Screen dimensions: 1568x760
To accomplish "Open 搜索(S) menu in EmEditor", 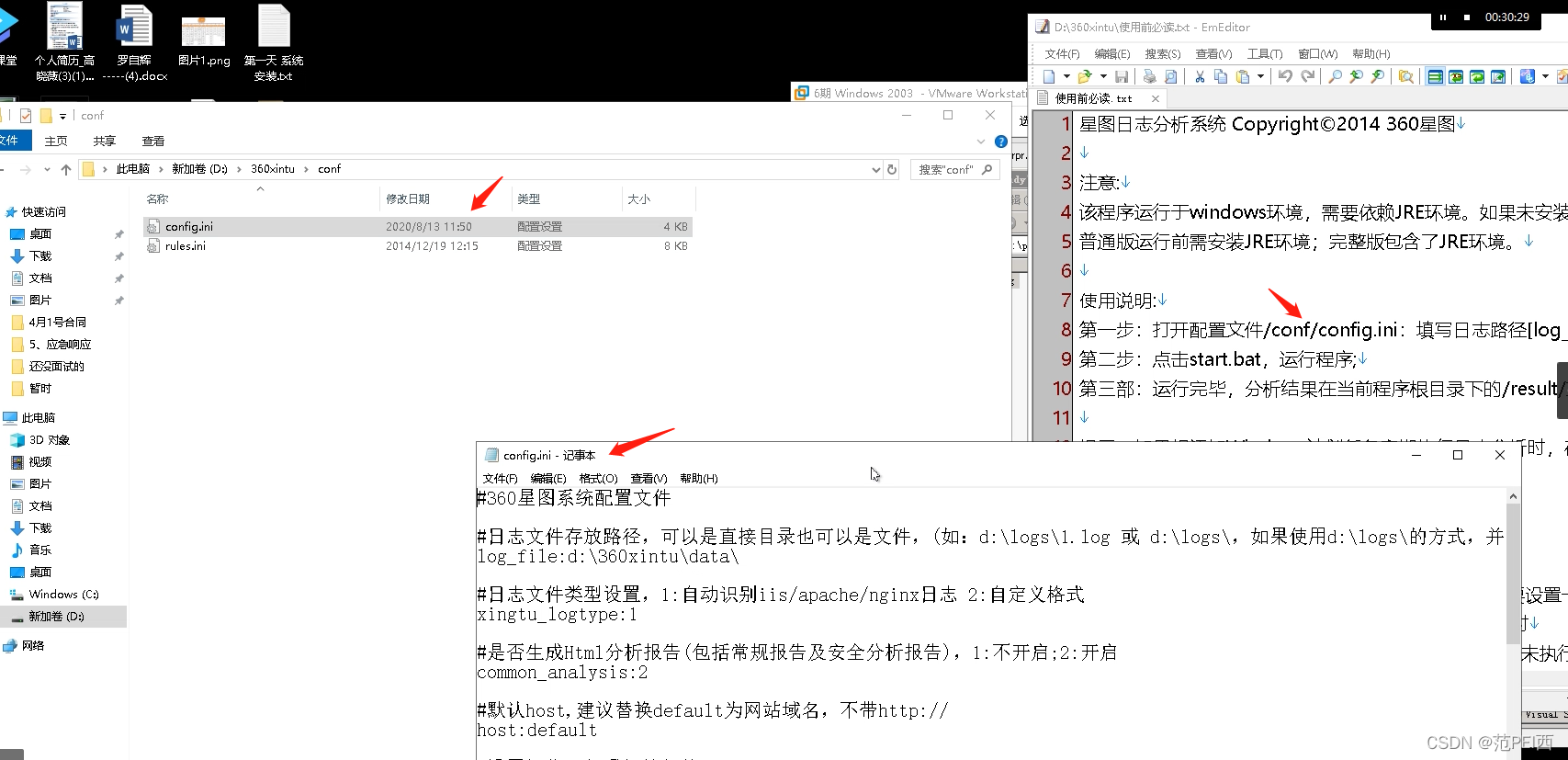I will [x=1163, y=54].
